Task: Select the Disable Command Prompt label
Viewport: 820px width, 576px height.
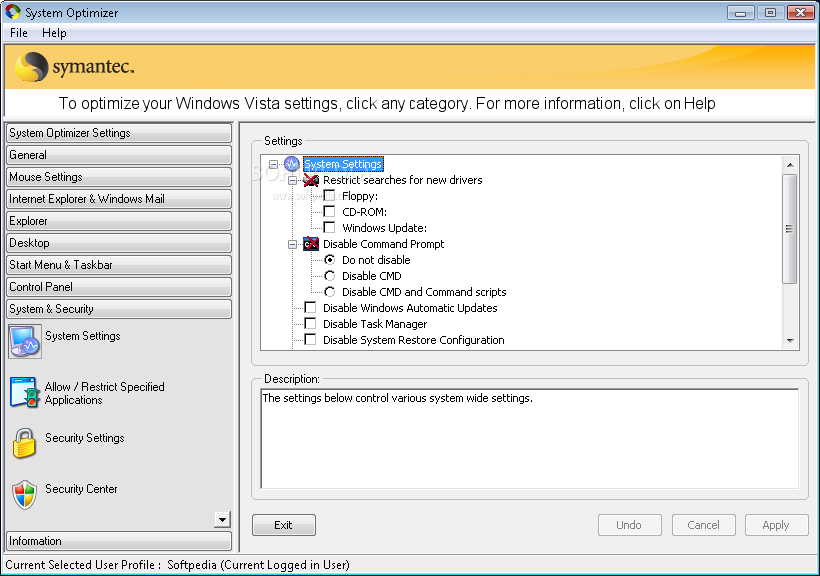Action: pos(383,244)
